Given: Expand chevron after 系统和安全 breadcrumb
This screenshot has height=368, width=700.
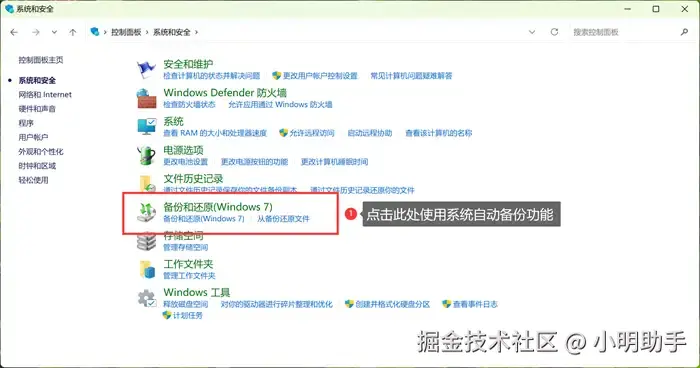Looking at the screenshot, I should coord(196,32).
